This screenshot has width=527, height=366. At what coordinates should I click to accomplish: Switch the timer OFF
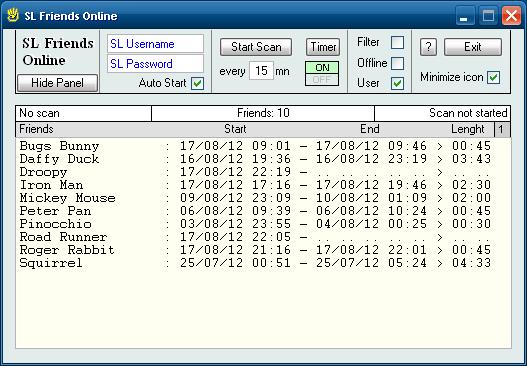pos(322,80)
